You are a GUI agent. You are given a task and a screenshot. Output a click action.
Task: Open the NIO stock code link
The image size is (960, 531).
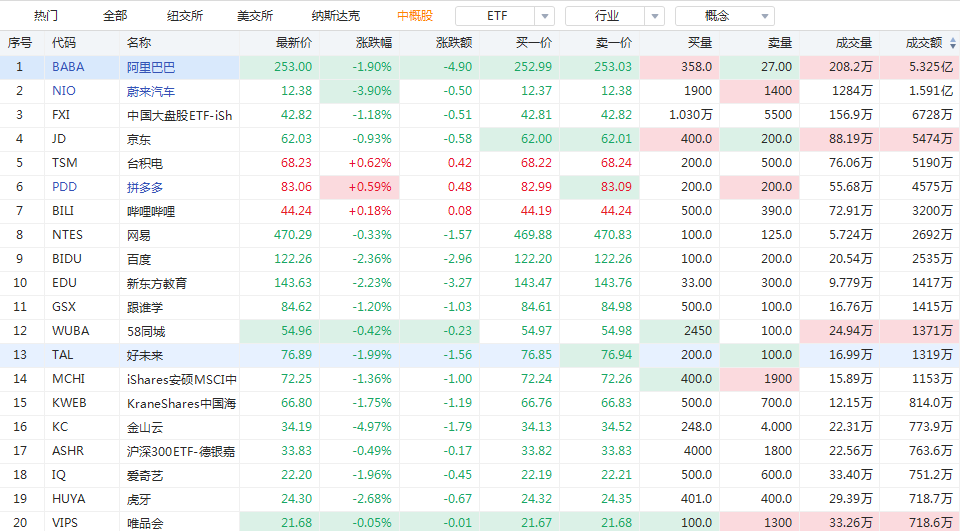click(x=64, y=91)
